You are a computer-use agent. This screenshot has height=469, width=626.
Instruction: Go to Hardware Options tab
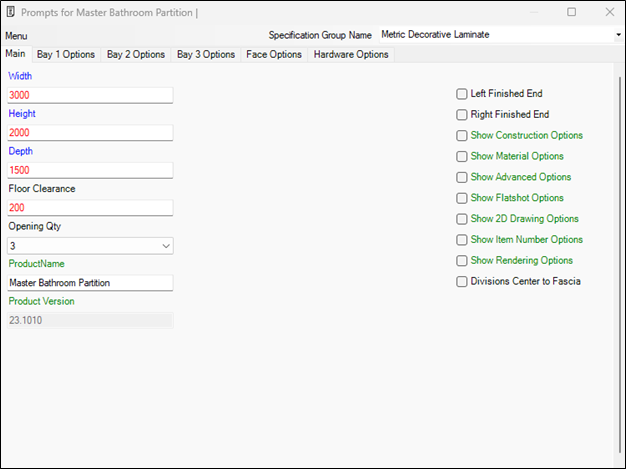tap(351, 54)
